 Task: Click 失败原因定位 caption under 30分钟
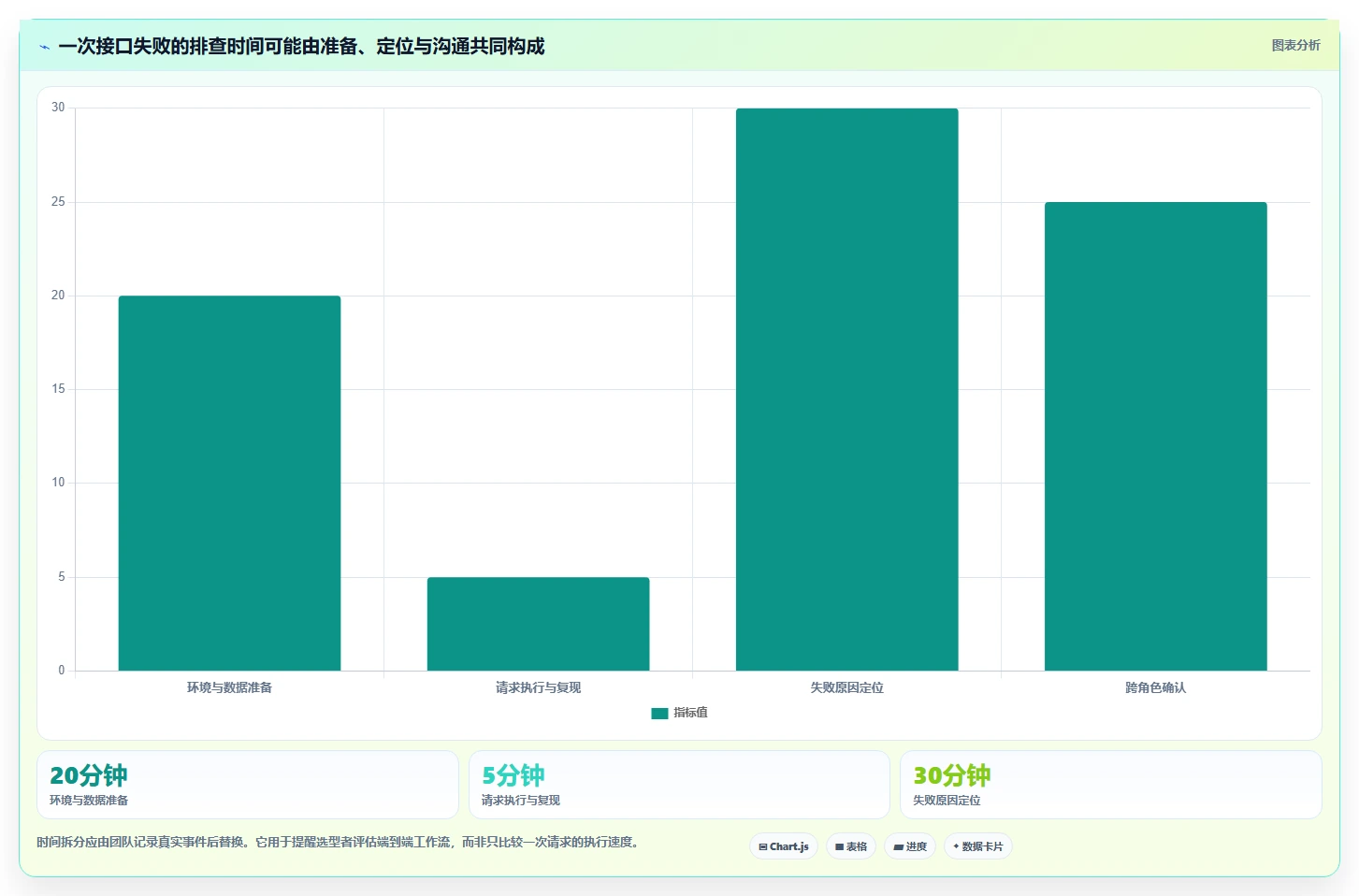(947, 801)
